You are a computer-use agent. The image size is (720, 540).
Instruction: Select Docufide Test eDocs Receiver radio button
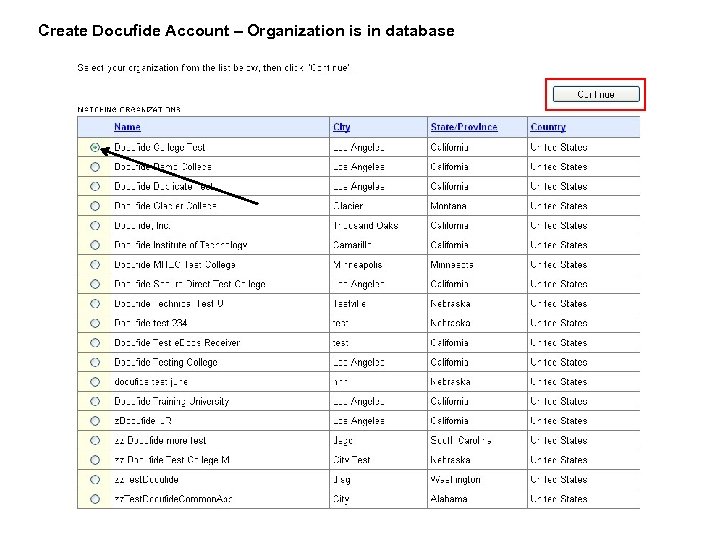coord(95,343)
